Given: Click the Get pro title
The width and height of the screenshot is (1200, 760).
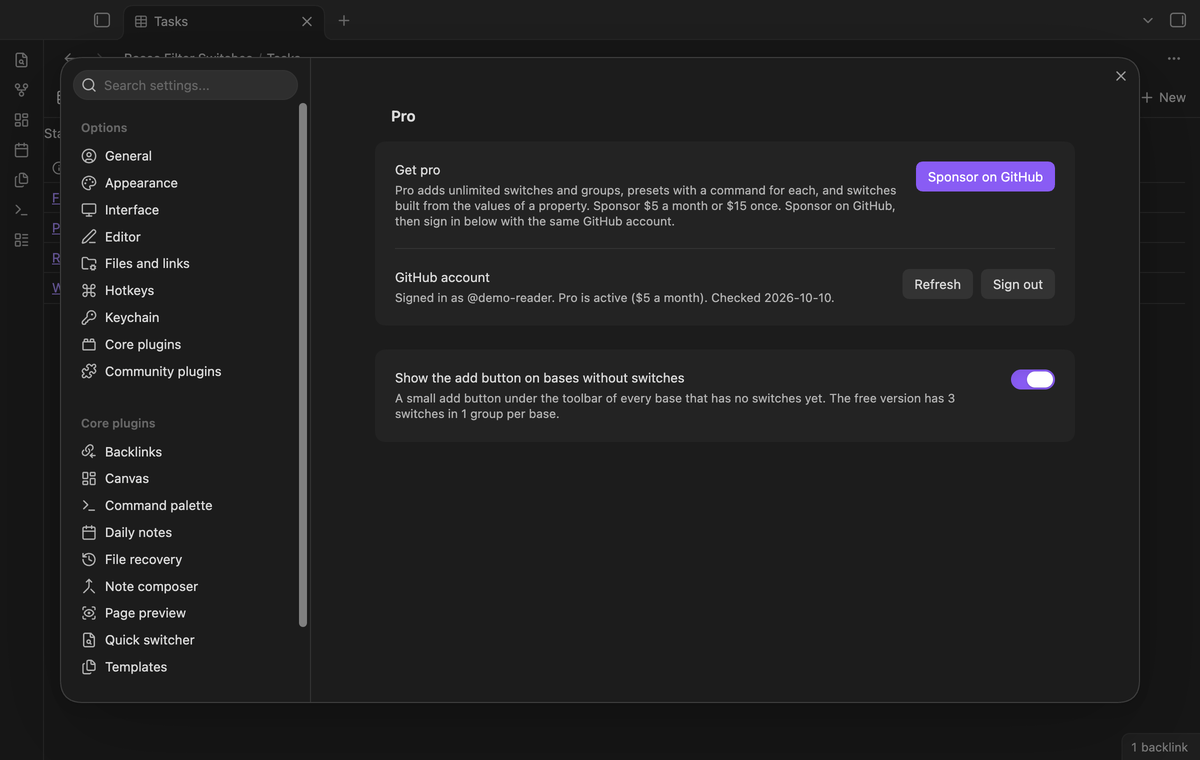Looking at the screenshot, I should pos(418,170).
